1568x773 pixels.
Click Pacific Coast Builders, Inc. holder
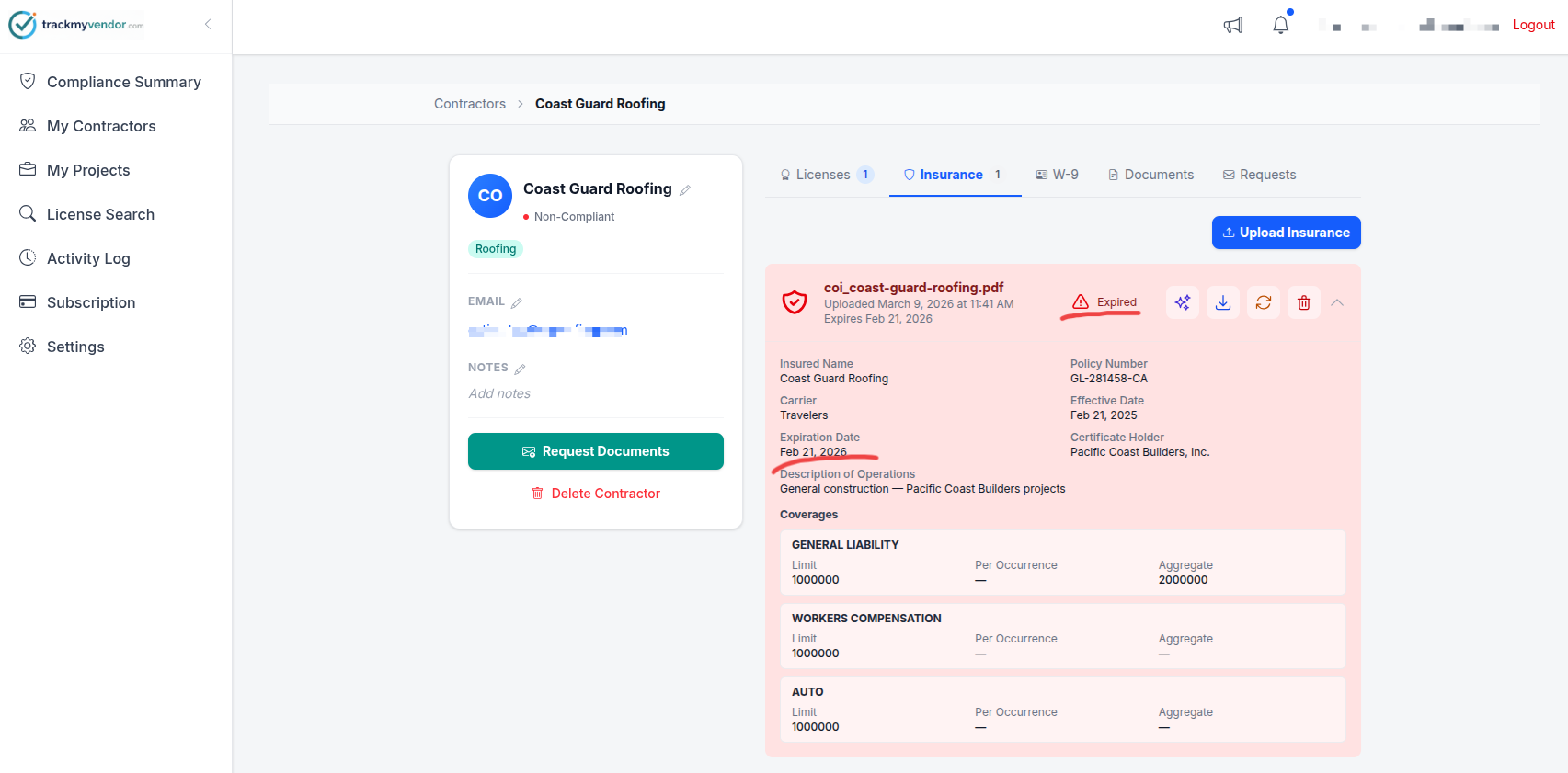pyautogui.click(x=1140, y=452)
